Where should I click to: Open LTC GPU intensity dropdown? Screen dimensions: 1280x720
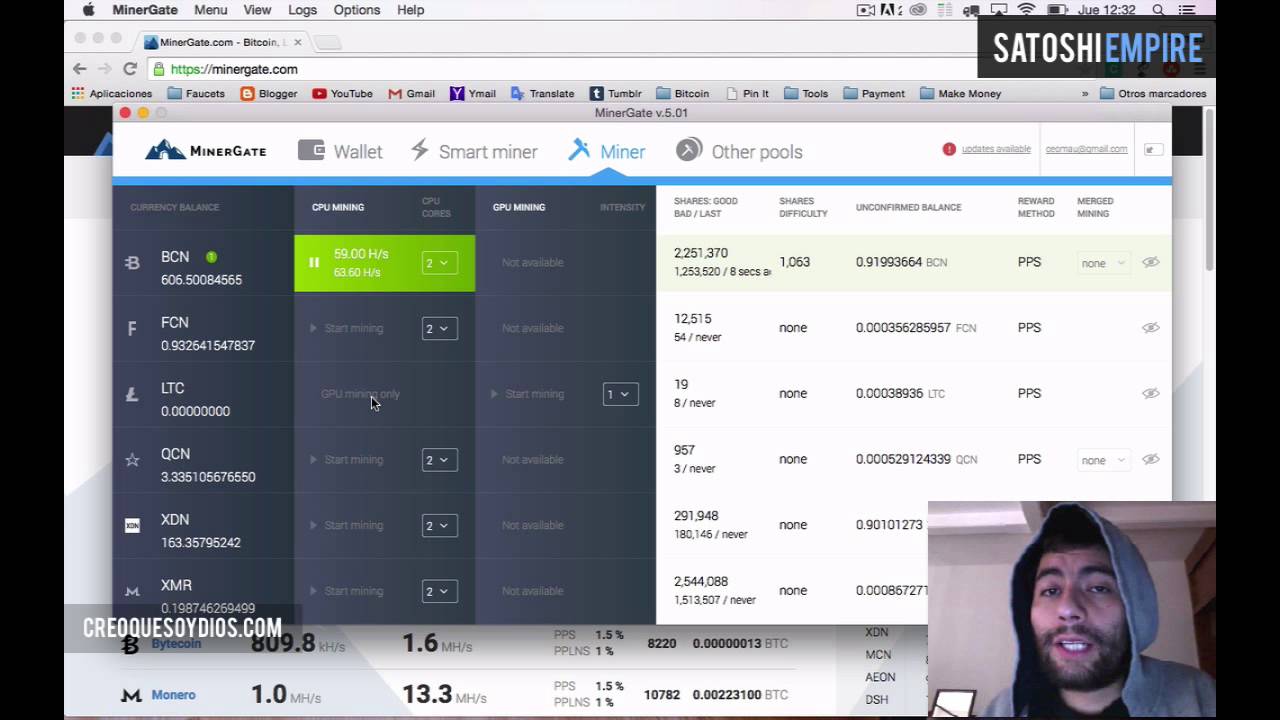(620, 394)
